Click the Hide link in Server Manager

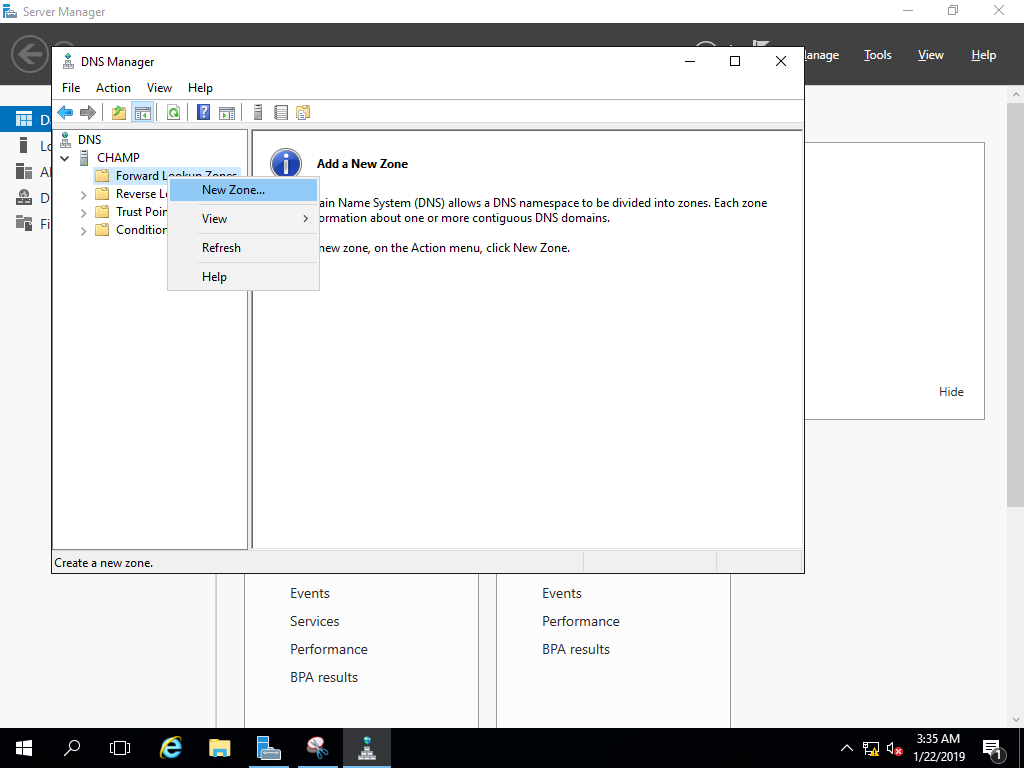(x=951, y=392)
